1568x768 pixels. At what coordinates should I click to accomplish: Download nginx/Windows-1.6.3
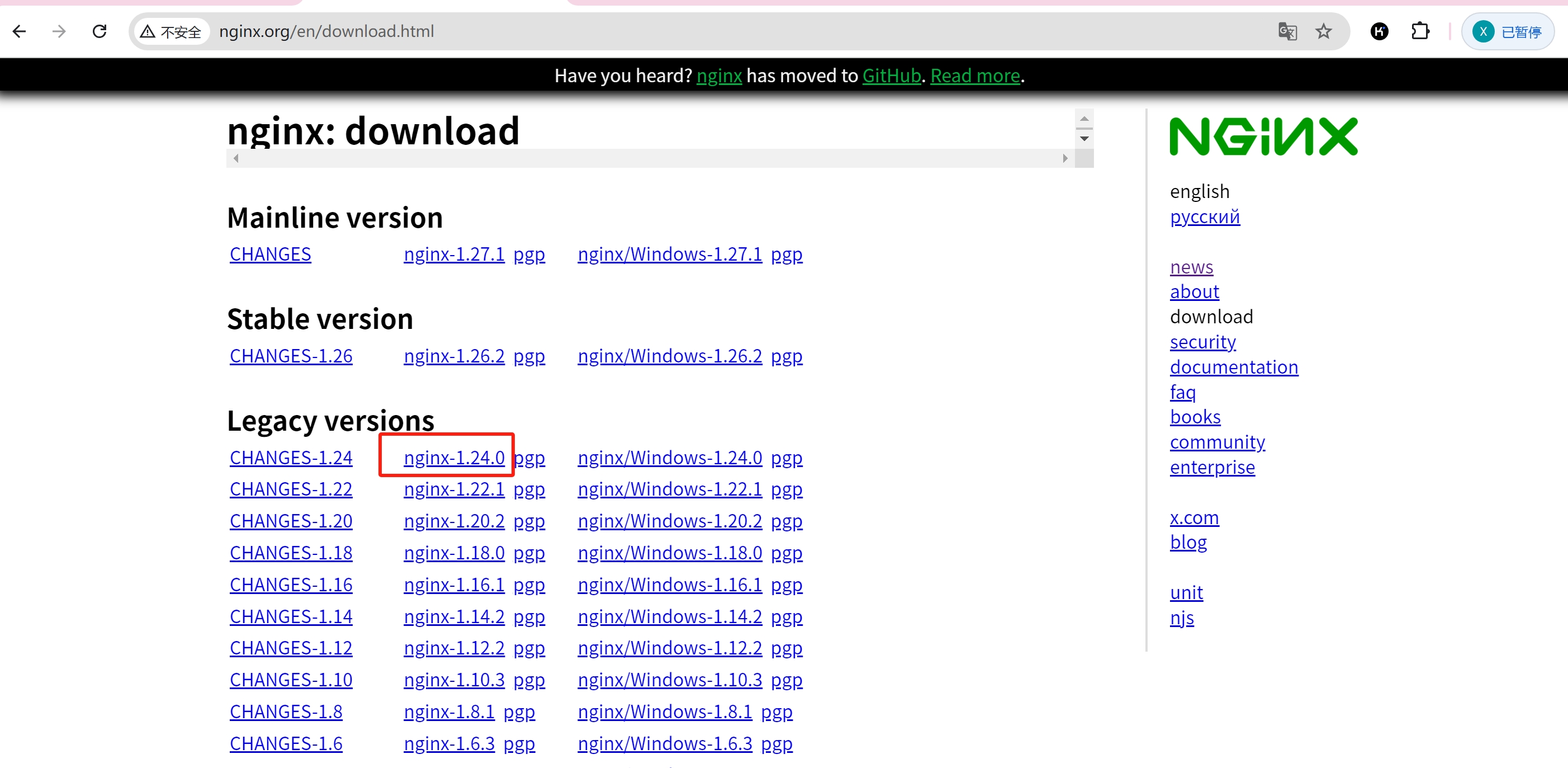(x=665, y=743)
